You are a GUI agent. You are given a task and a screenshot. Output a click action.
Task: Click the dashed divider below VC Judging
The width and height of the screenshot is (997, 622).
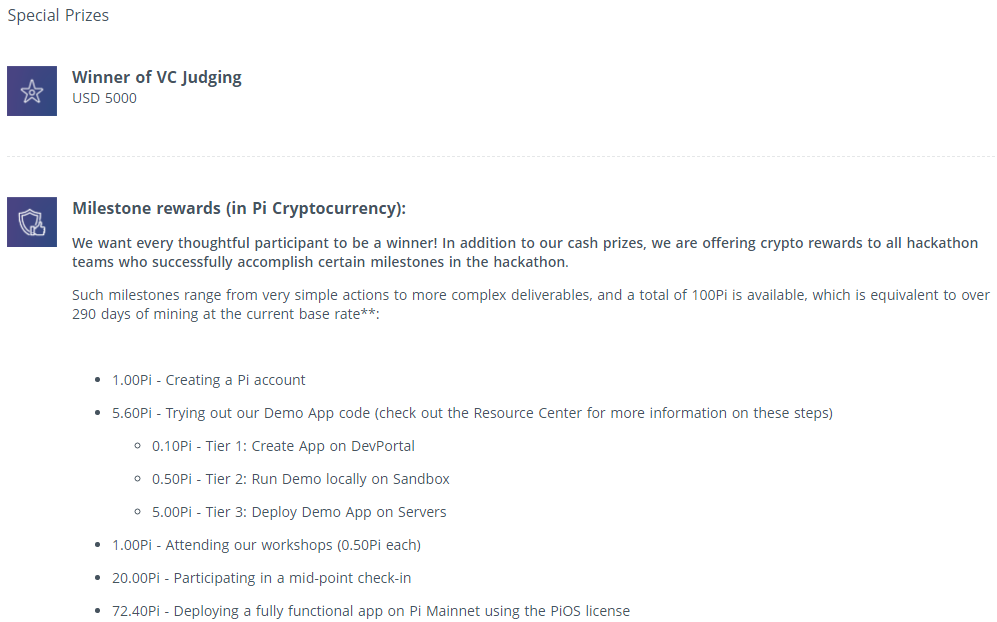coord(501,156)
